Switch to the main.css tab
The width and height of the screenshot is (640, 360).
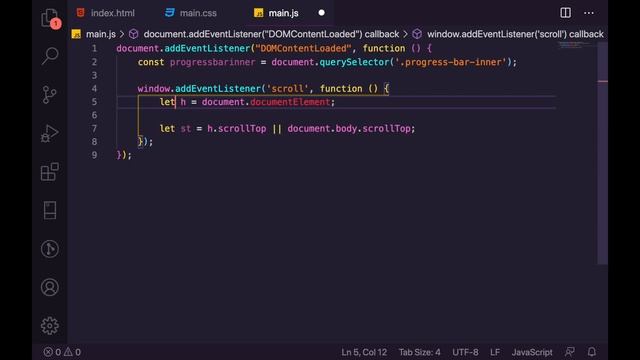click(191, 13)
